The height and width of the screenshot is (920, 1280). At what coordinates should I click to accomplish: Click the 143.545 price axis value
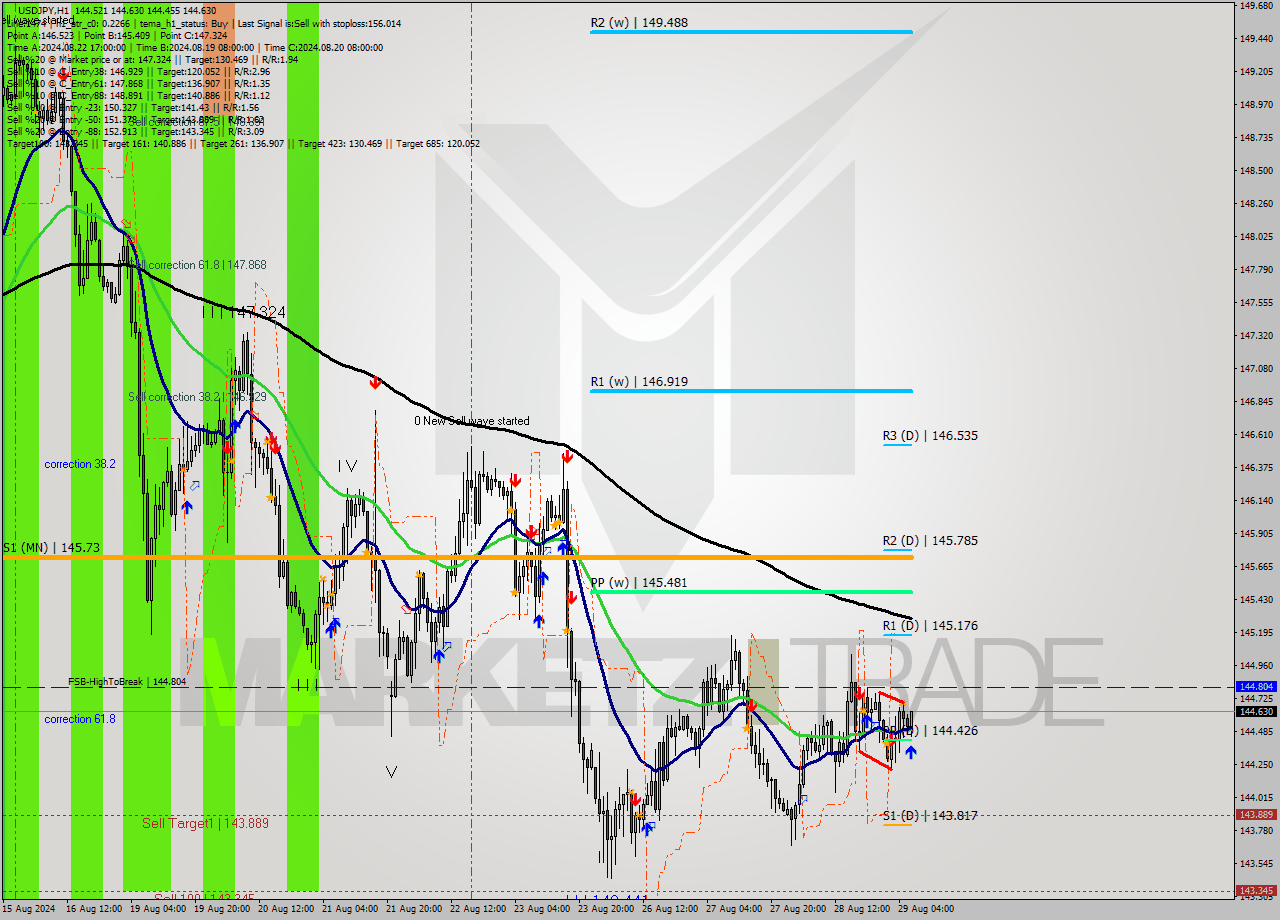point(1256,863)
